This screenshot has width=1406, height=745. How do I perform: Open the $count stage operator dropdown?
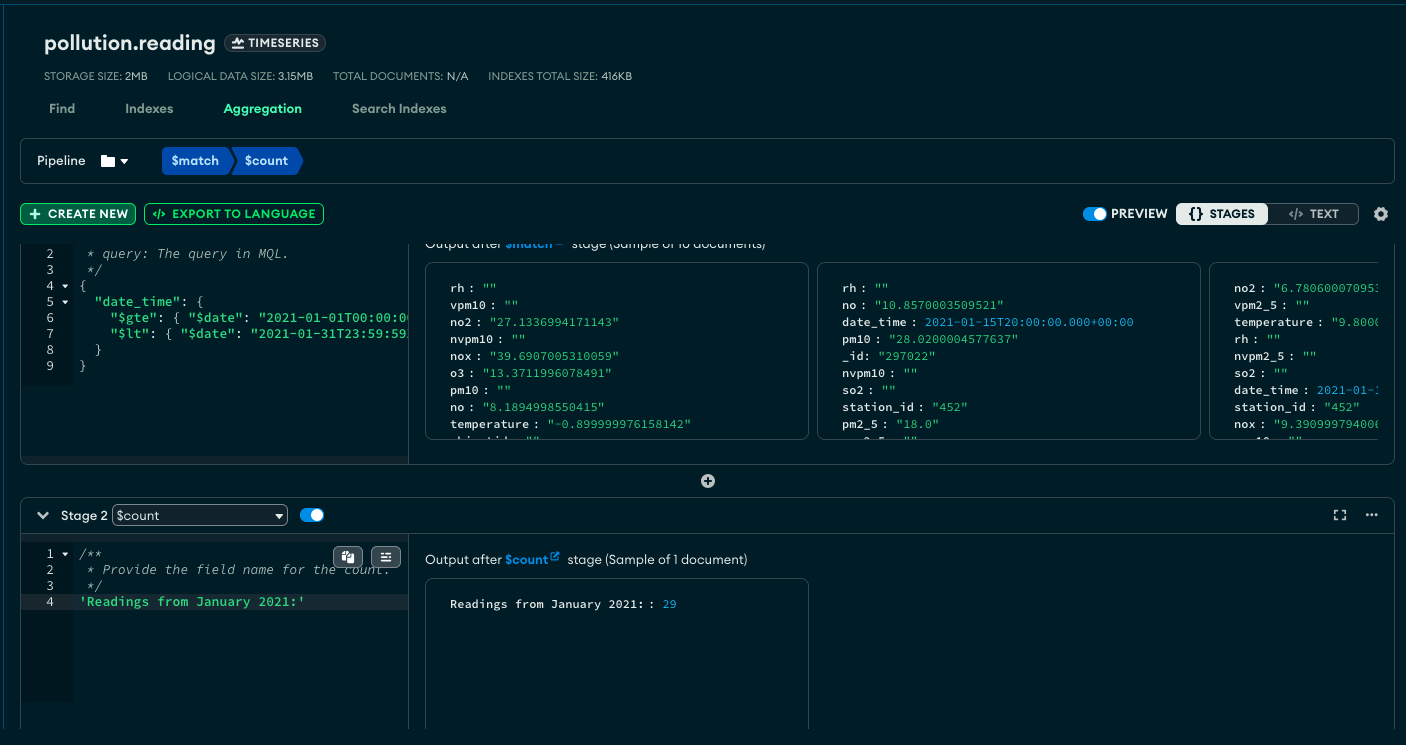(200, 516)
